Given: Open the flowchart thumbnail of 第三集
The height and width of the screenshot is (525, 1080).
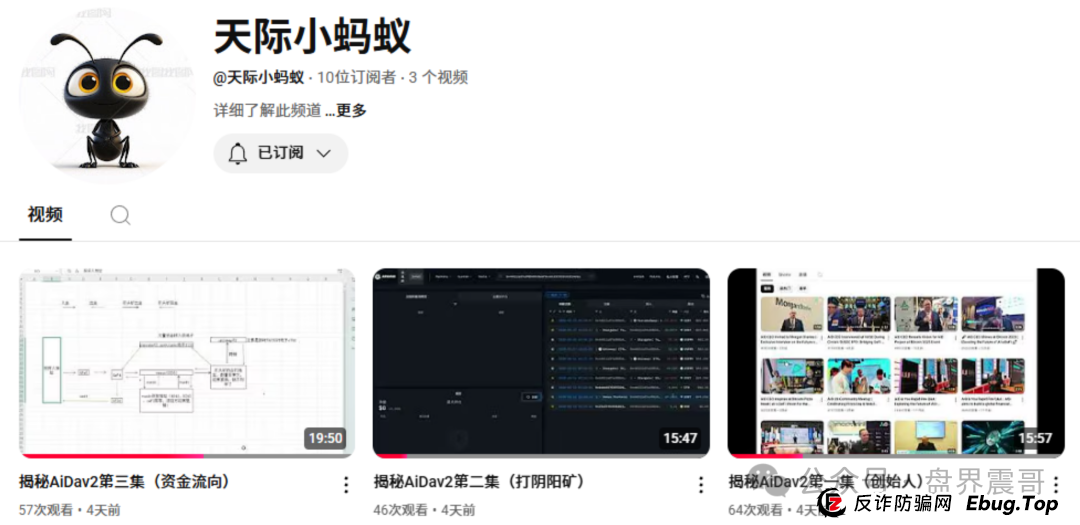Looking at the screenshot, I should pyautogui.click(x=187, y=362).
